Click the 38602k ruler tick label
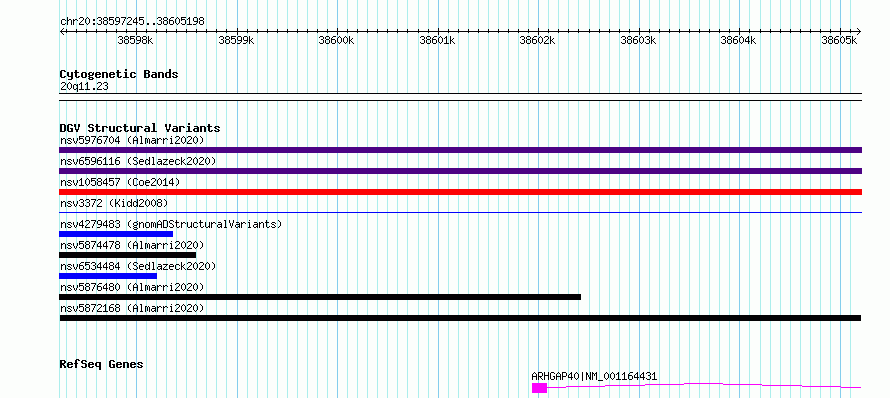The height and width of the screenshot is (398, 890). [538, 40]
